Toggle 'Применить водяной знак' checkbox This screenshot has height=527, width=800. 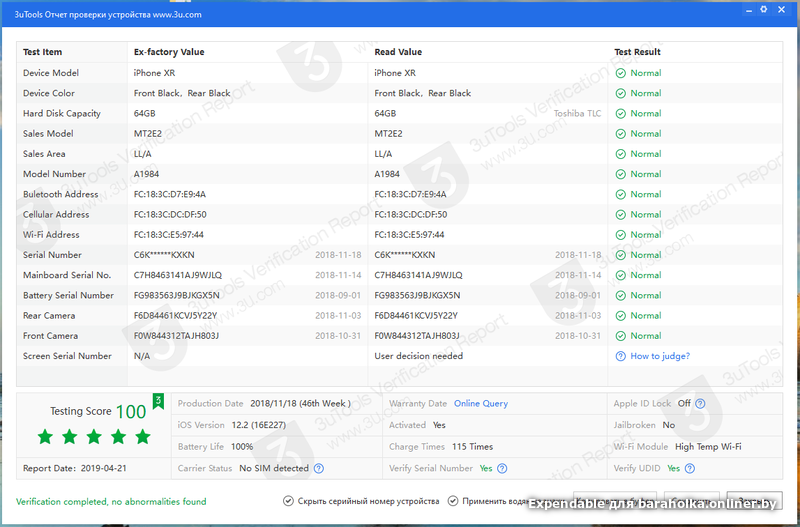tap(453, 501)
